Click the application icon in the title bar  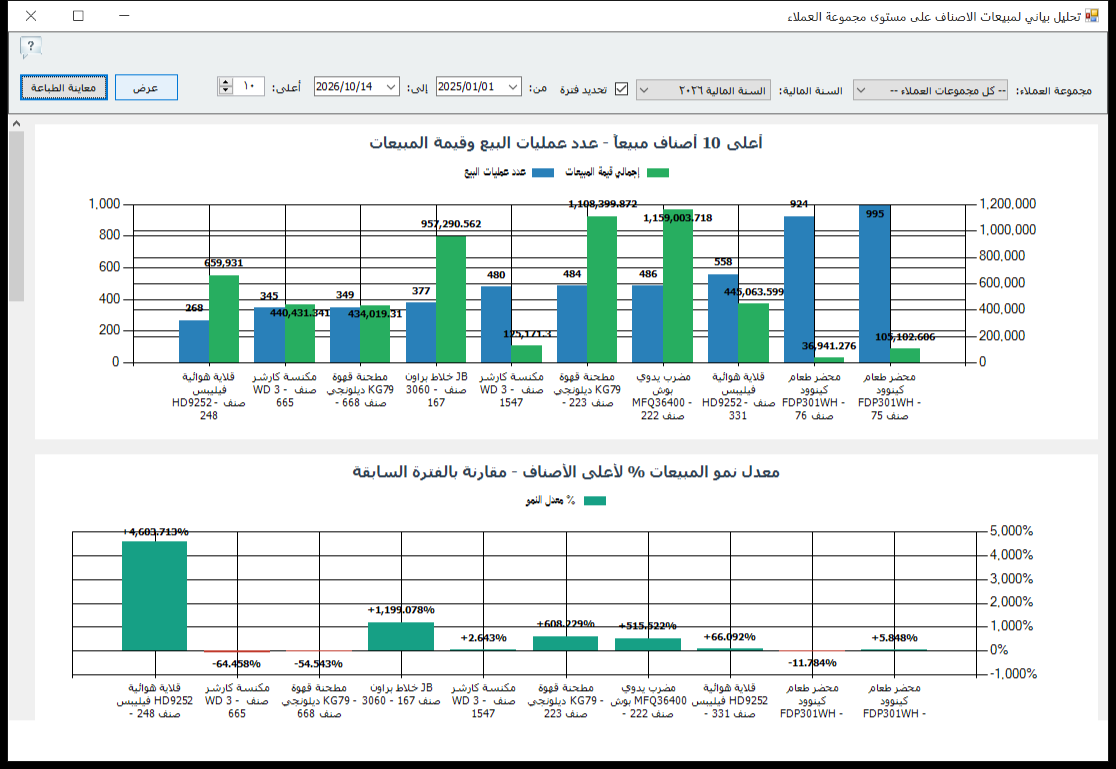pyautogui.click(x=1091, y=16)
